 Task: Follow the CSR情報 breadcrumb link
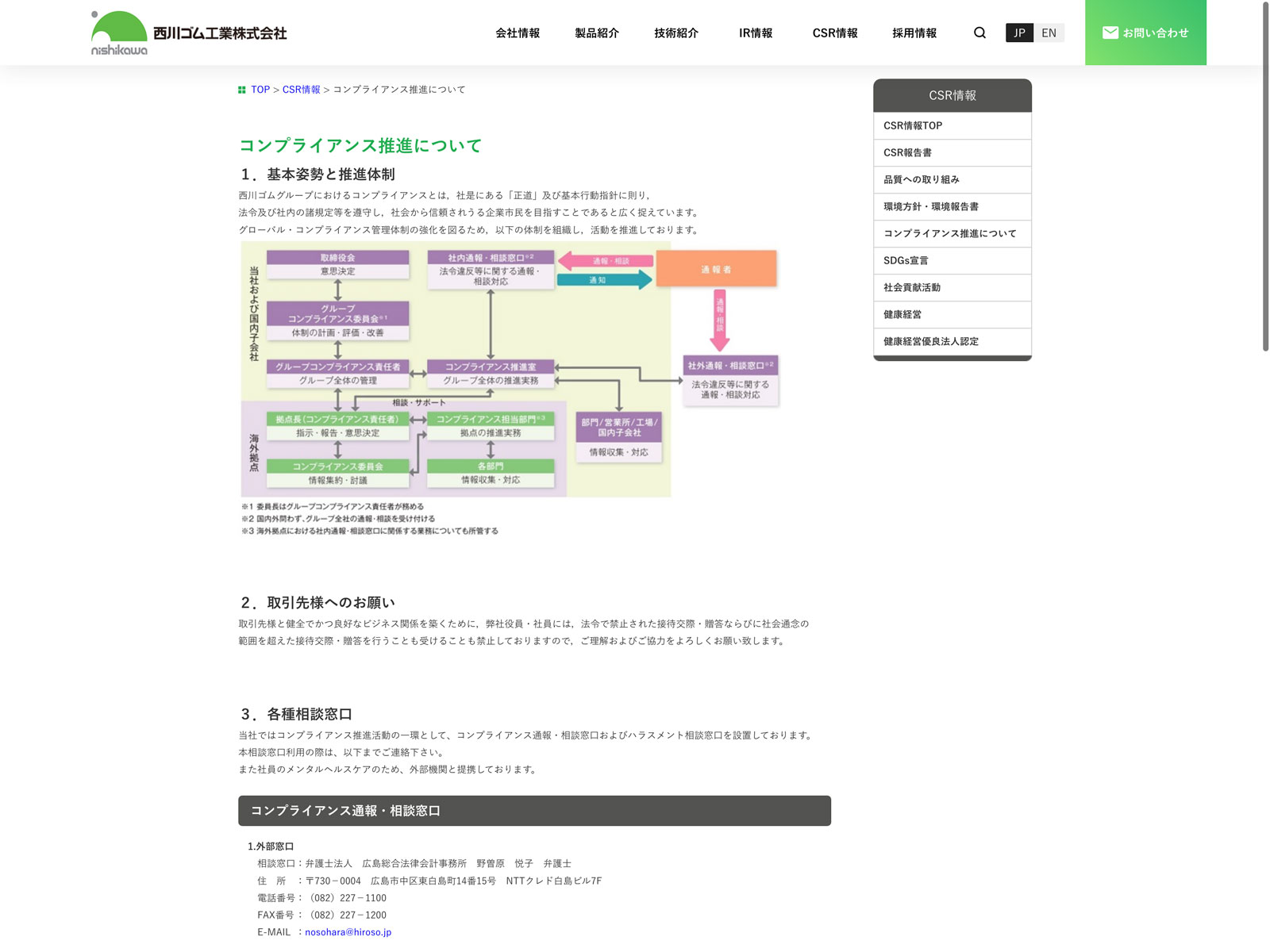click(x=301, y=90)
